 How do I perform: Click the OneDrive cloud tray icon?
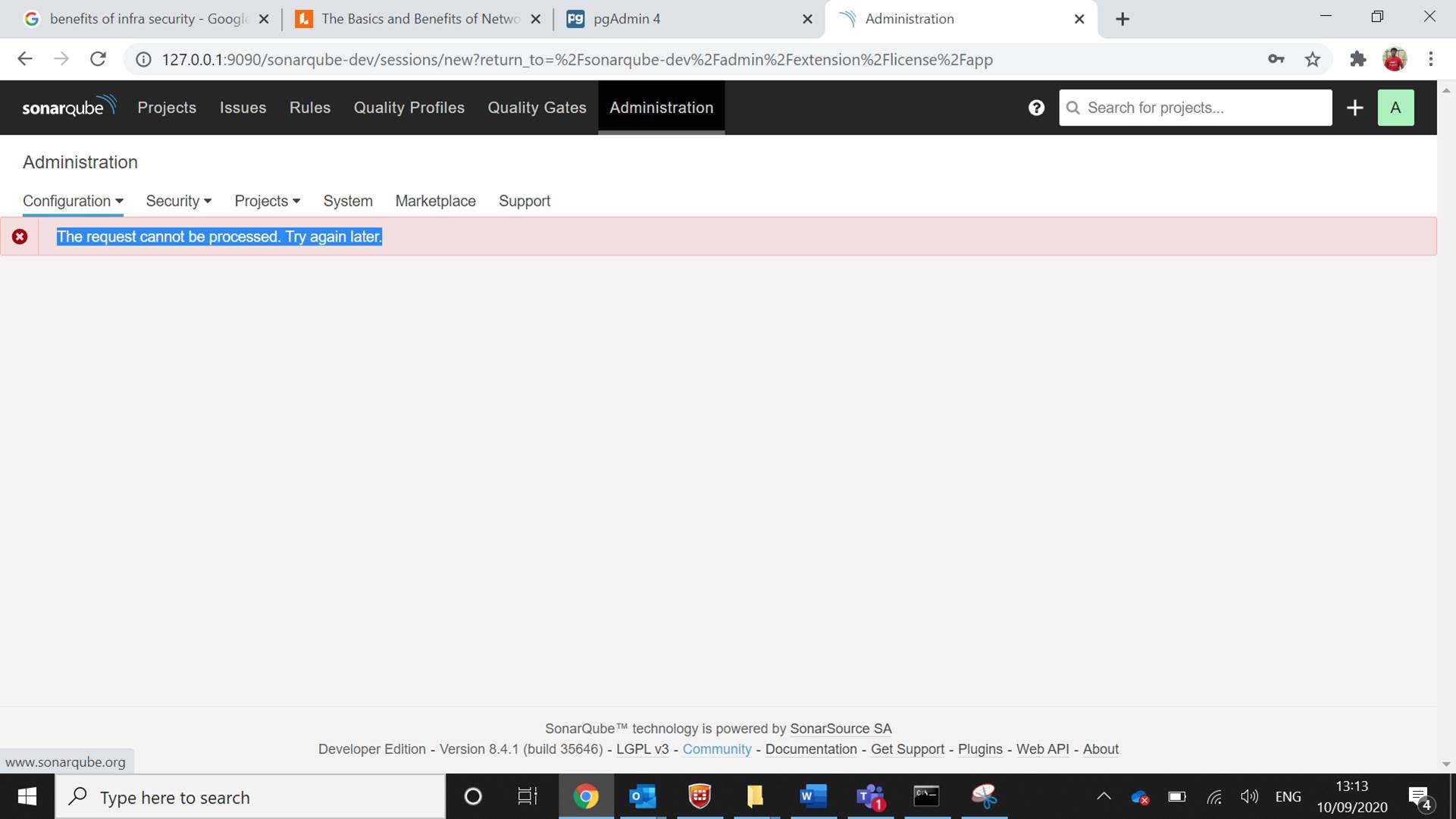pos(1140,797)
